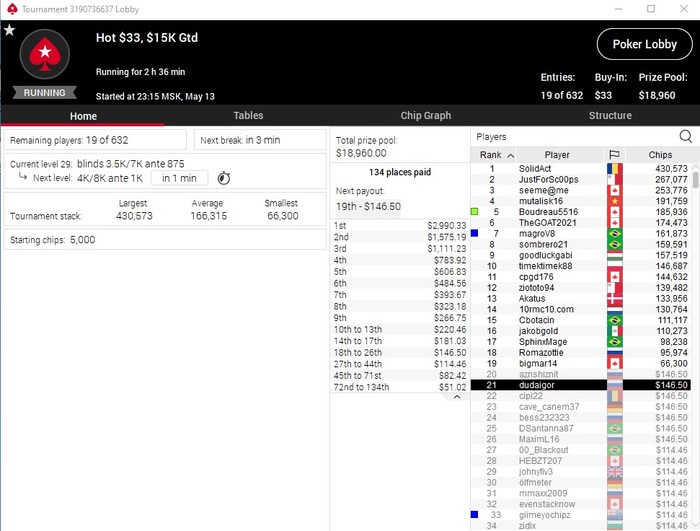Select eliminated player aznshiznit
This screenshot has height=531, width=700.
click(580, 374)
